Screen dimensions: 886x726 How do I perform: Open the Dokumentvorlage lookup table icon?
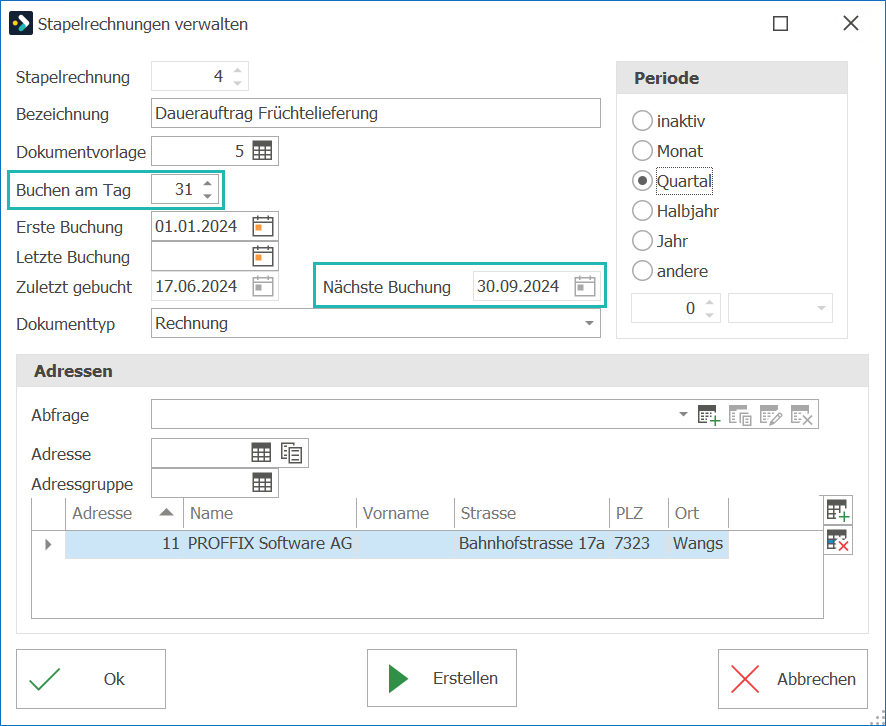click(262, 151)
